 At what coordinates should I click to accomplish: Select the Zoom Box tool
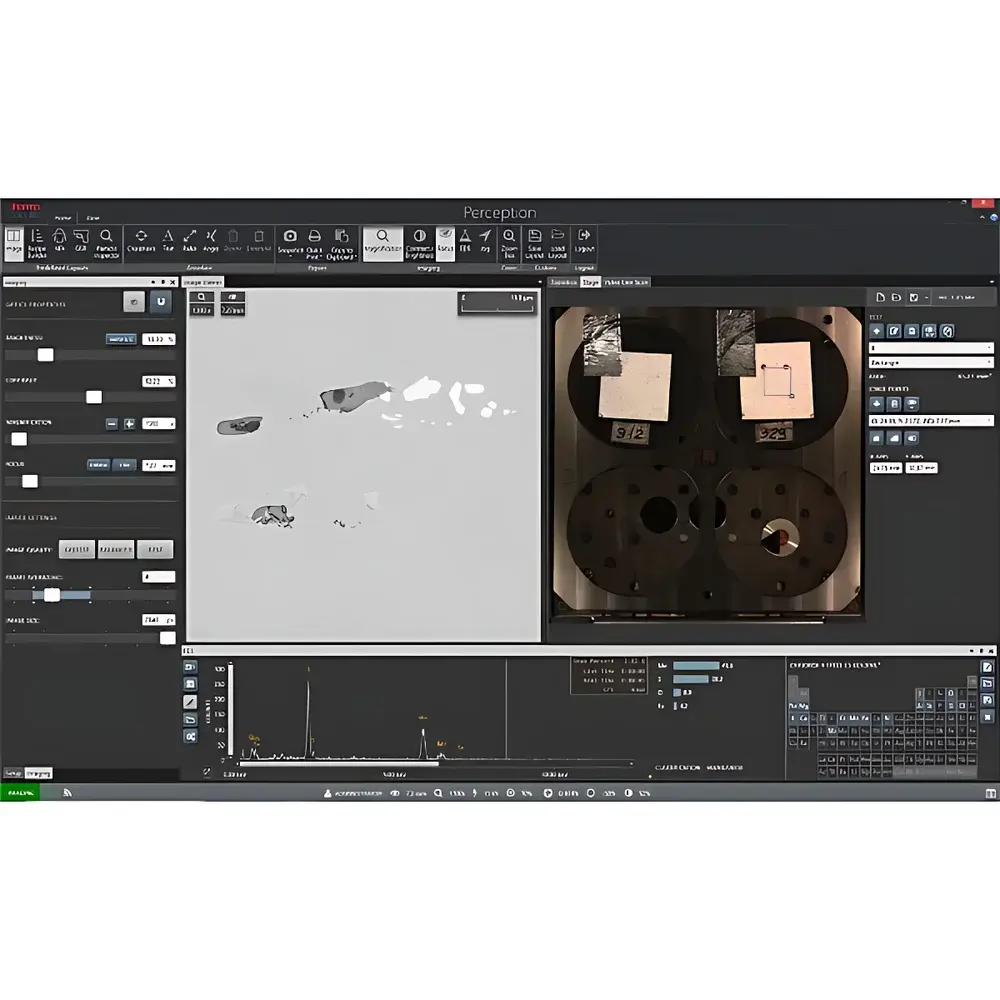coord(509,242)
